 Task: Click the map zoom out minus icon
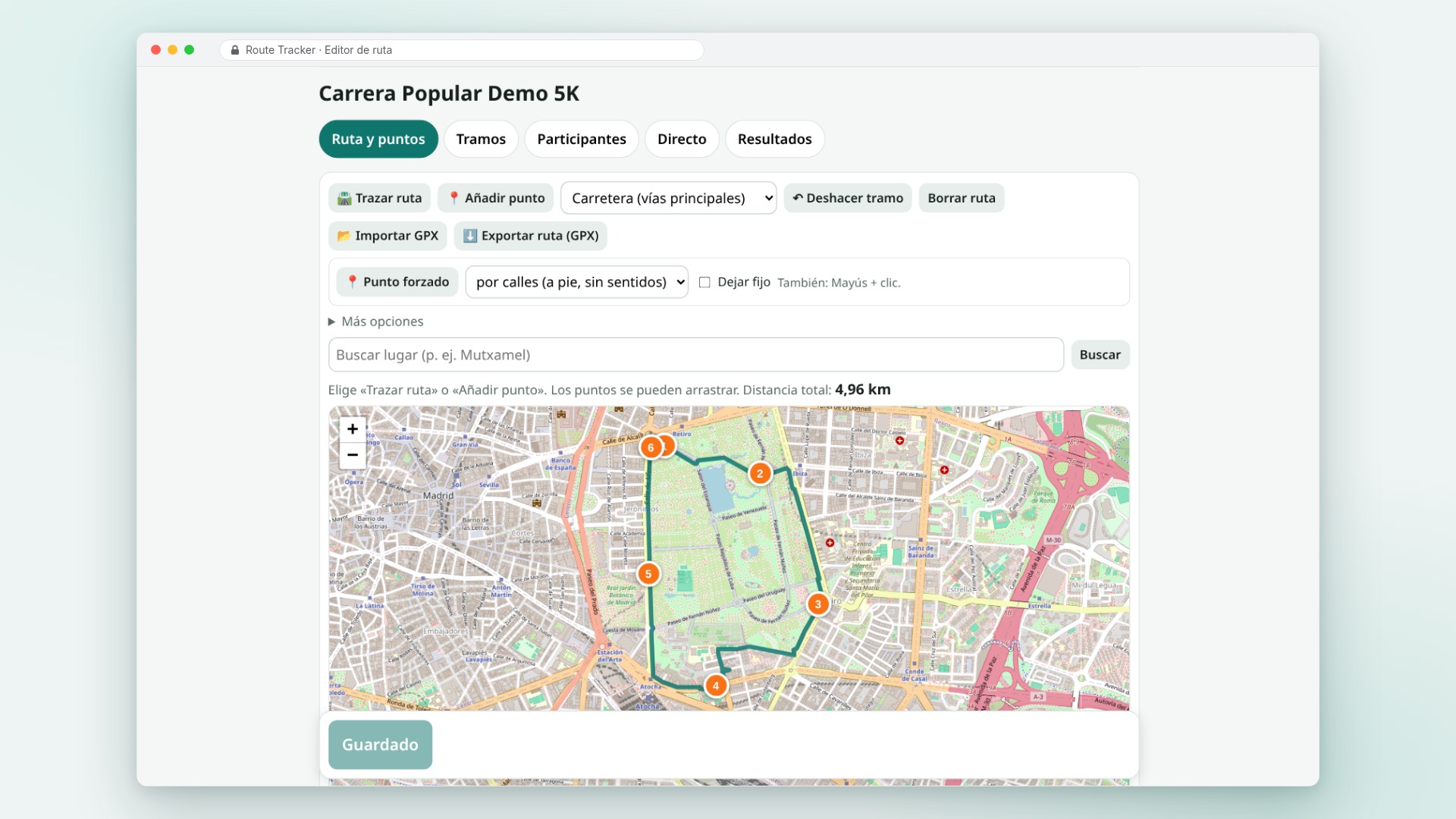353,455
